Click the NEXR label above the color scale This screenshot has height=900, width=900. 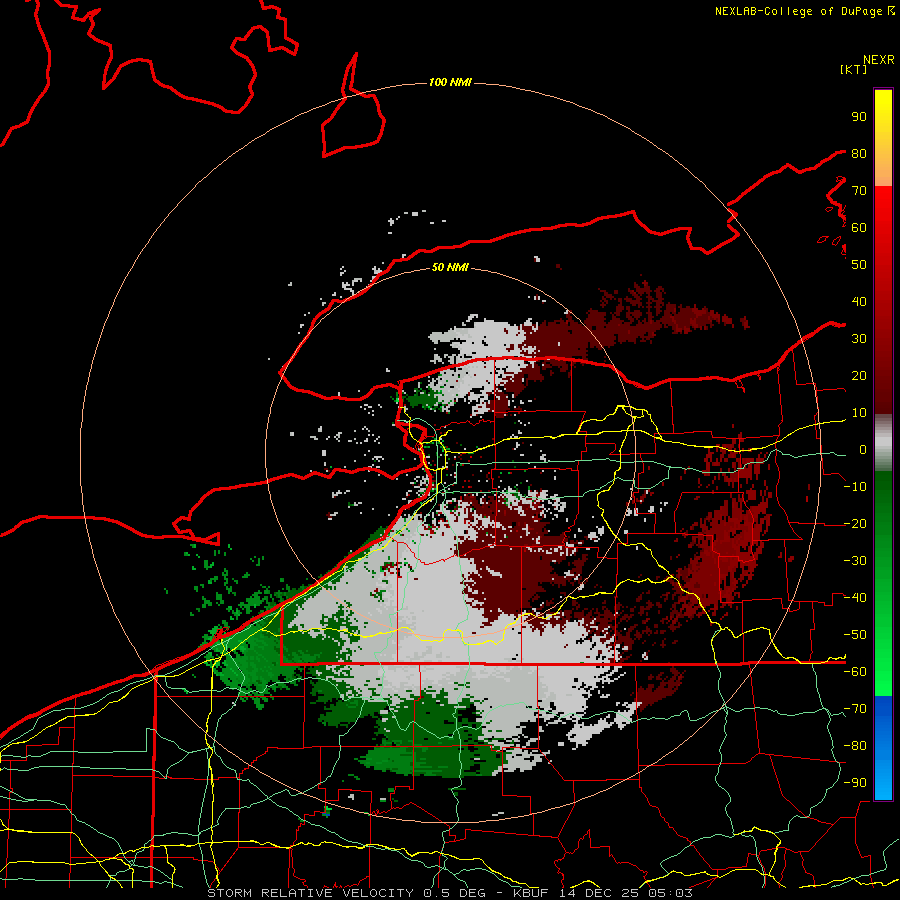coord(878,60)
